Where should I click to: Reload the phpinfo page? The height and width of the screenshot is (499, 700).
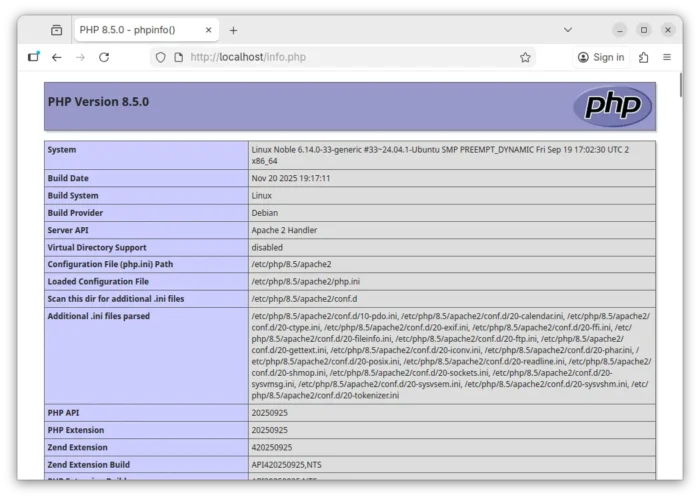104,58
